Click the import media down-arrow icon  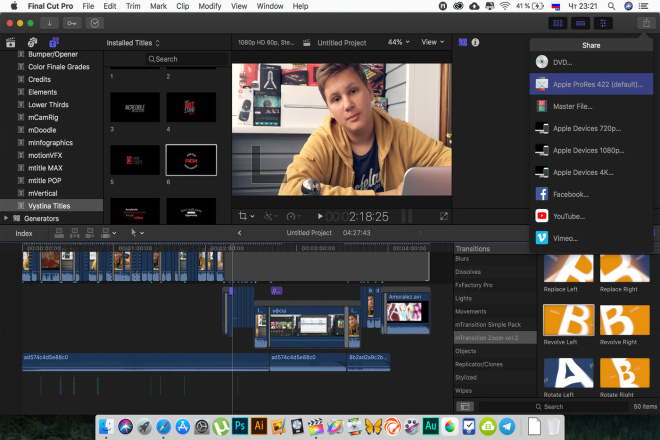[50, 22]
